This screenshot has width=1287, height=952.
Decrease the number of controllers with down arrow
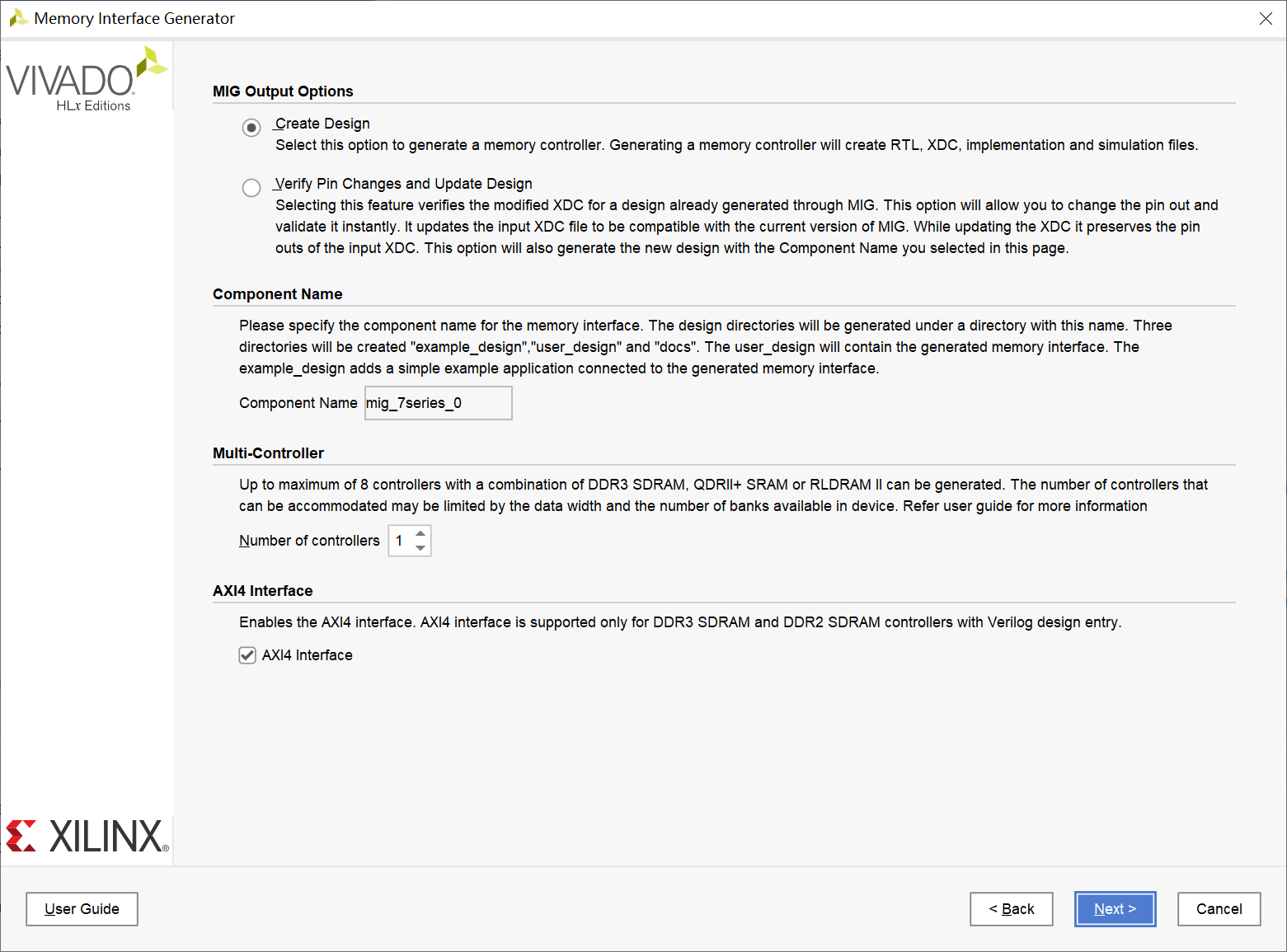[420, 548]
